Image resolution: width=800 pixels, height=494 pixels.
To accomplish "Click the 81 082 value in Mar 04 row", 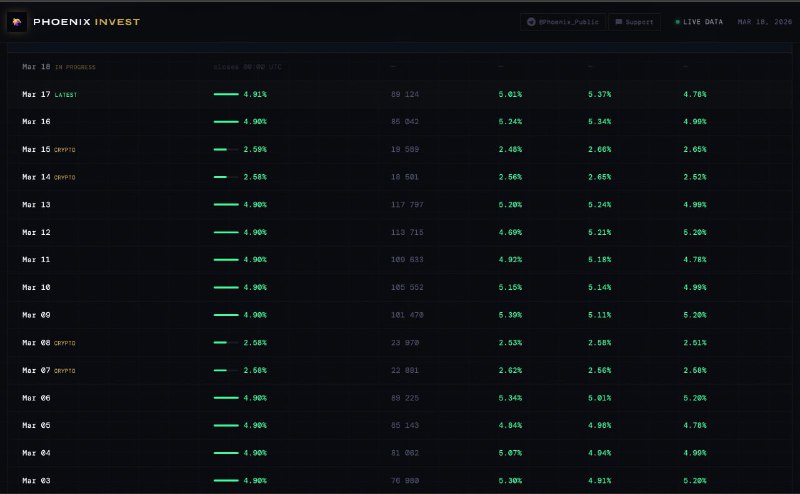I will point(405,453).
